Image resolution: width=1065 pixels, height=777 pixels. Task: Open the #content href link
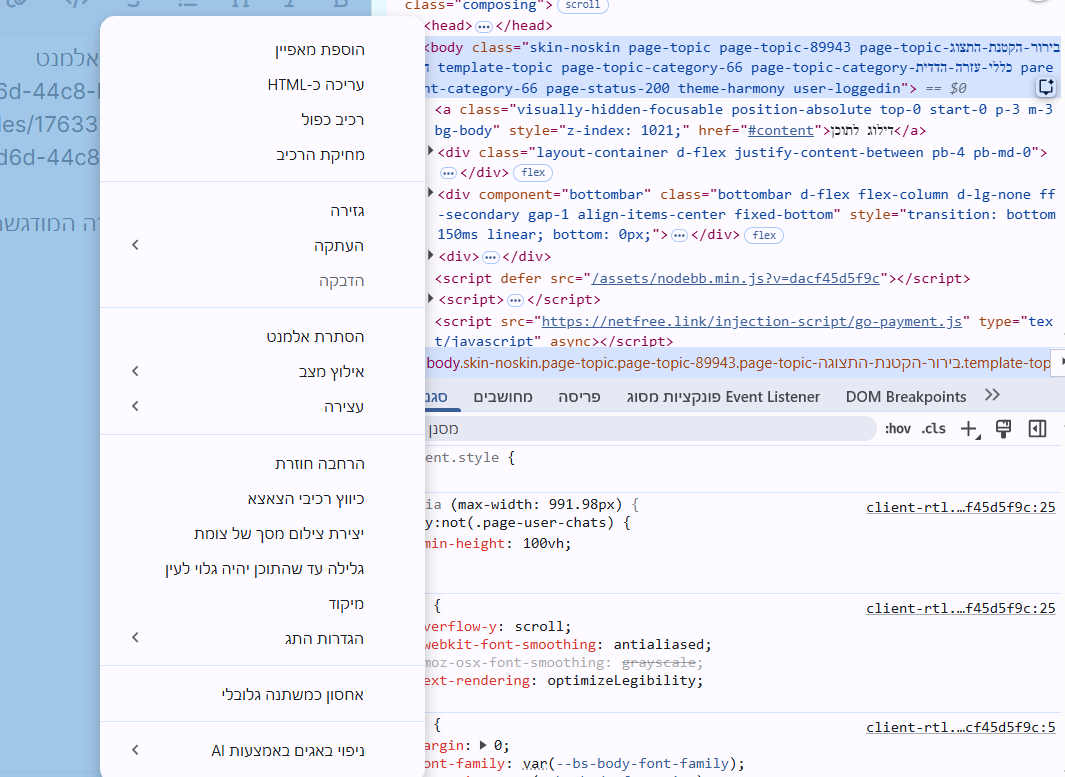point(780,130)
